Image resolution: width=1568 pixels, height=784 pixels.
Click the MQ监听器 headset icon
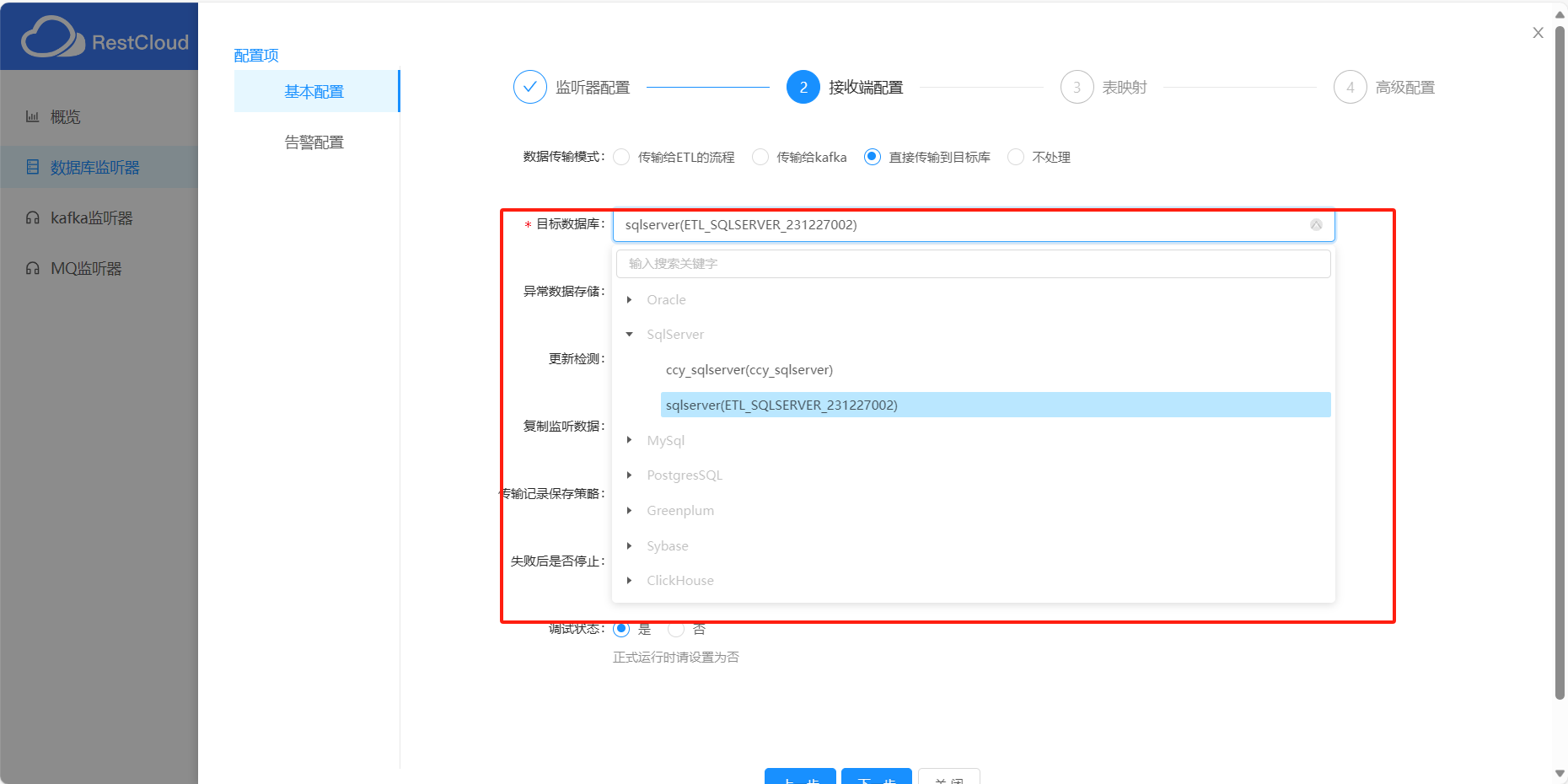pos(32,268)
